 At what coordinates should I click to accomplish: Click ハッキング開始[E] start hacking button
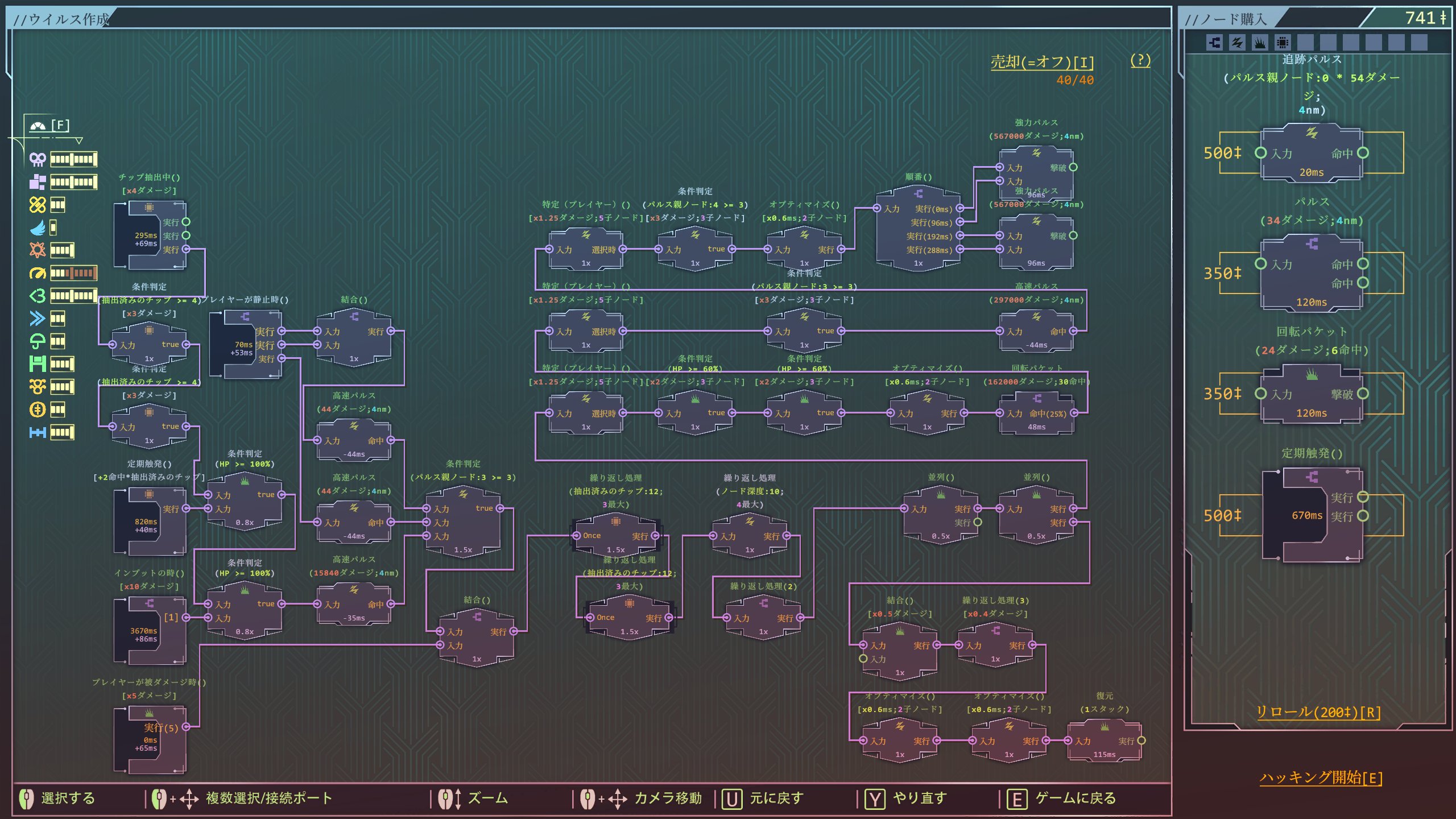coord(1321,777)
